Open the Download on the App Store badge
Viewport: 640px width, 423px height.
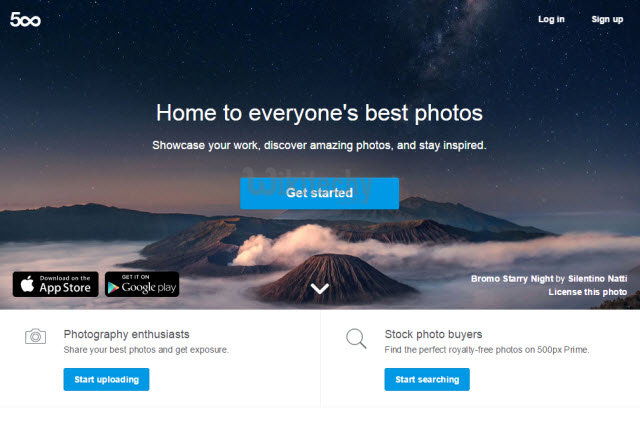click(56, 284)
